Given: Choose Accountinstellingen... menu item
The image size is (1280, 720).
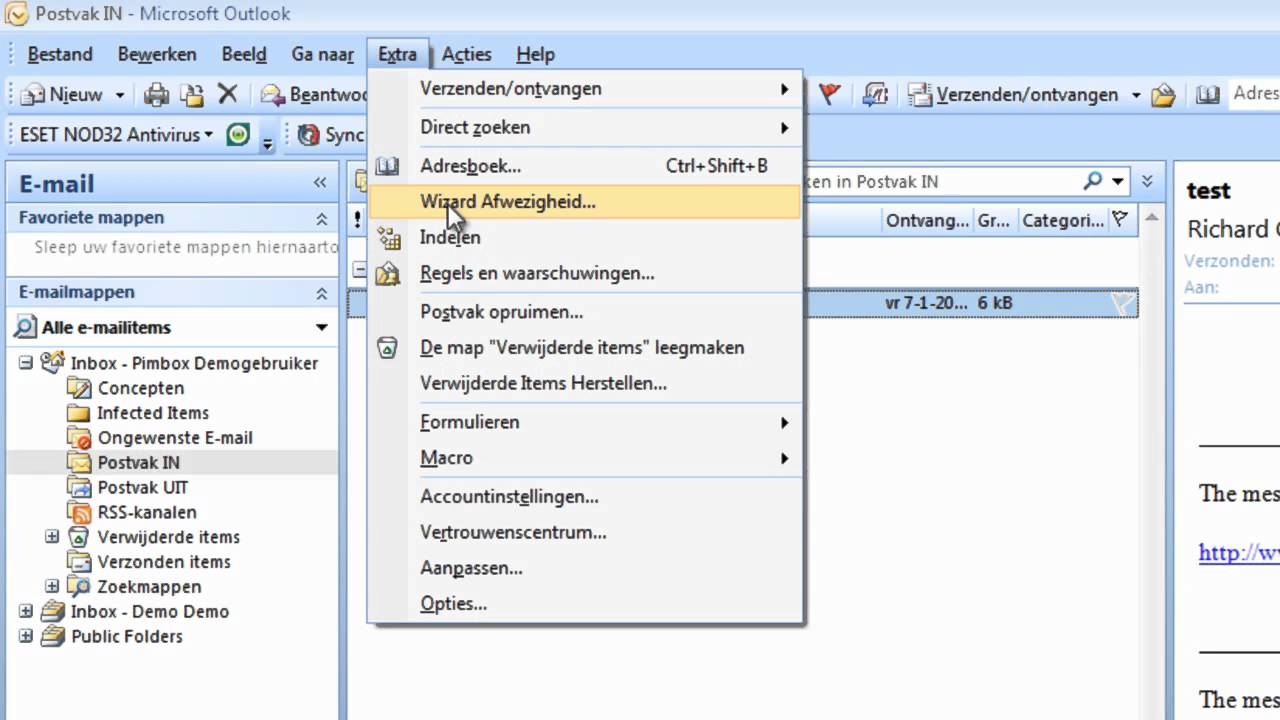Looking at the screenshot, I should [x=586, y=497].
